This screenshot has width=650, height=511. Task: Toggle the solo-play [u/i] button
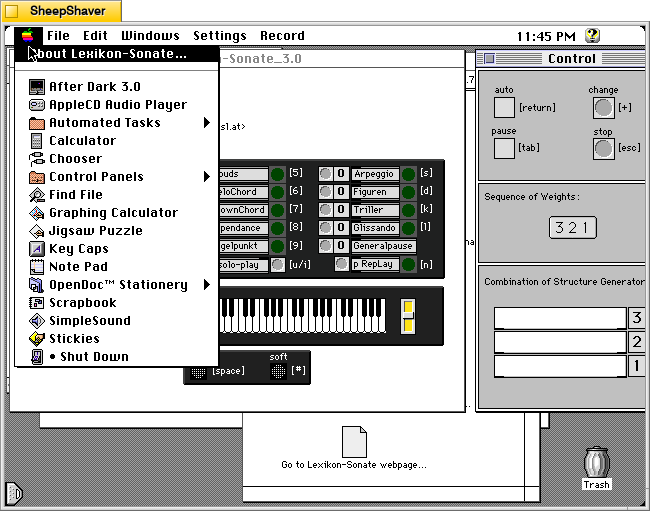pos(278,264)
